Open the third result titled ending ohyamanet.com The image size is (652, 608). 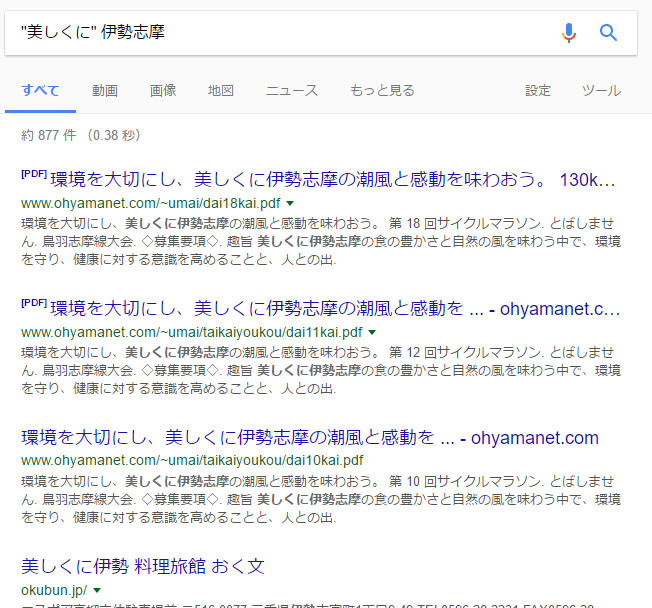click(310, 437)
